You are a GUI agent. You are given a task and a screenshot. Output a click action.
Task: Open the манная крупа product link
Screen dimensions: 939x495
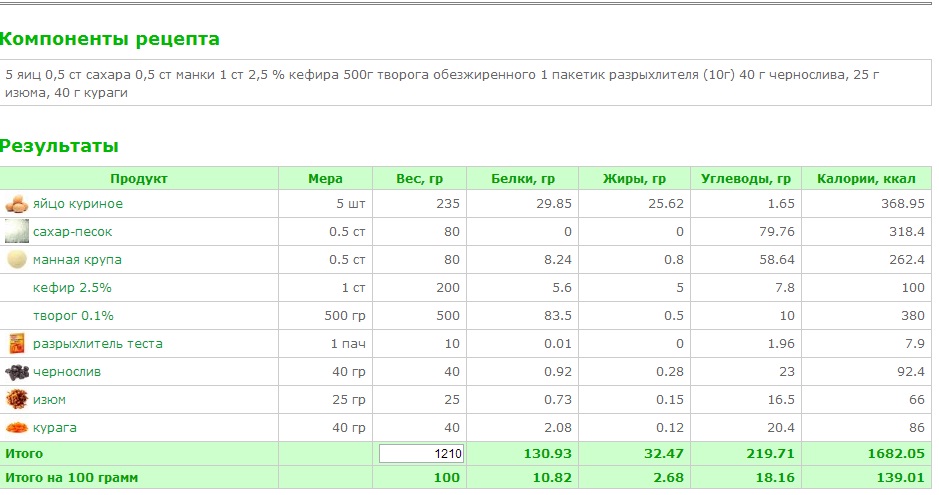pos(77,260)
